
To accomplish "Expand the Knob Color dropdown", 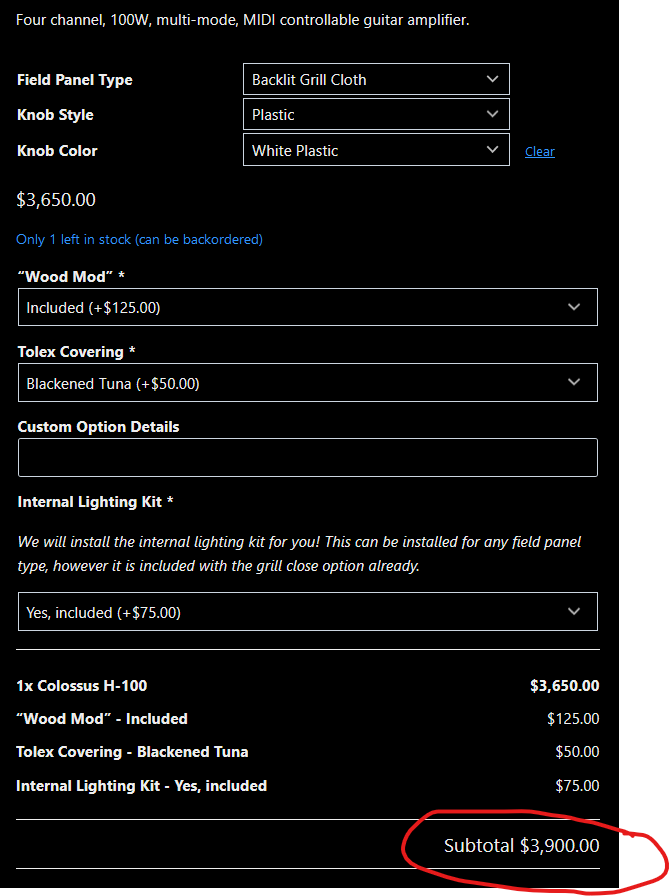I will point(376,150).
